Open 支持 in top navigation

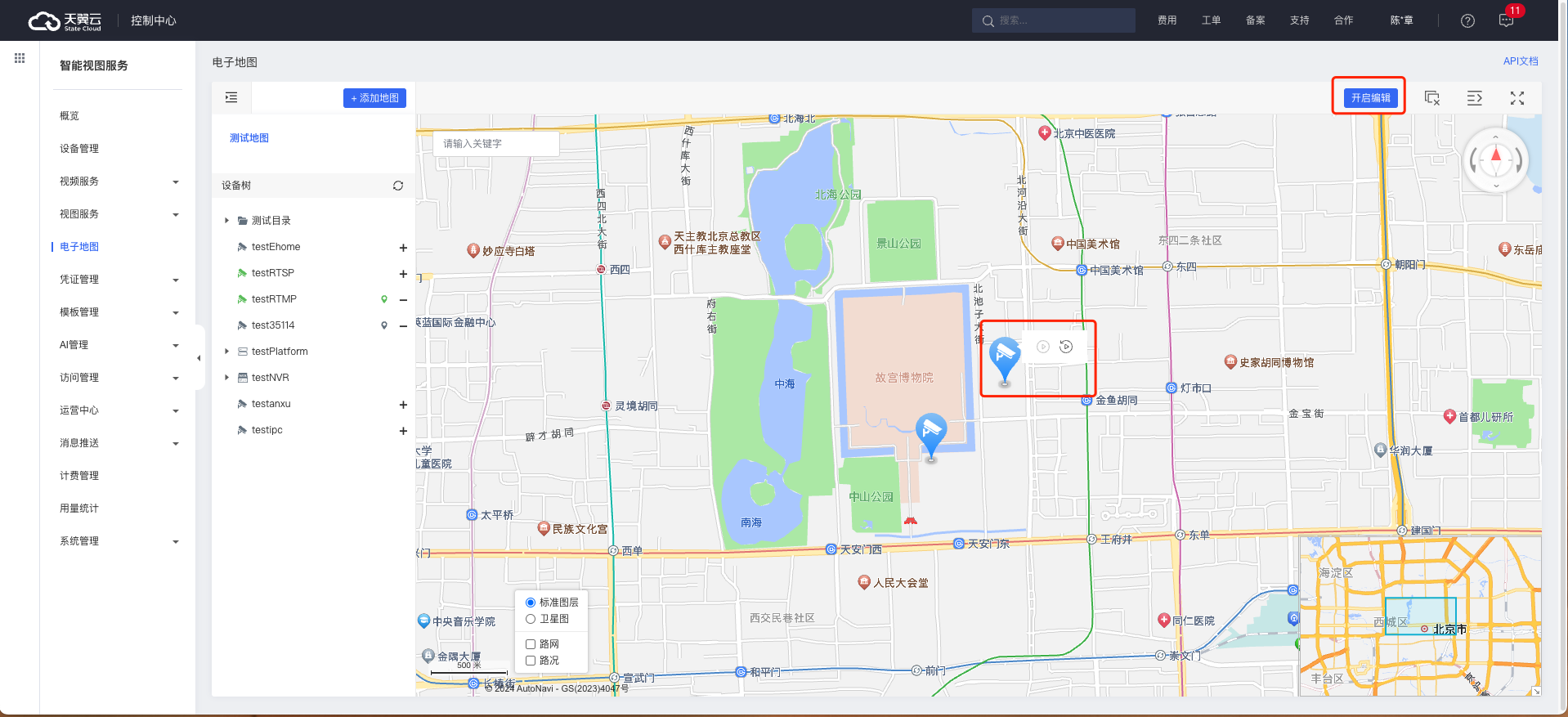point(1300,20)
